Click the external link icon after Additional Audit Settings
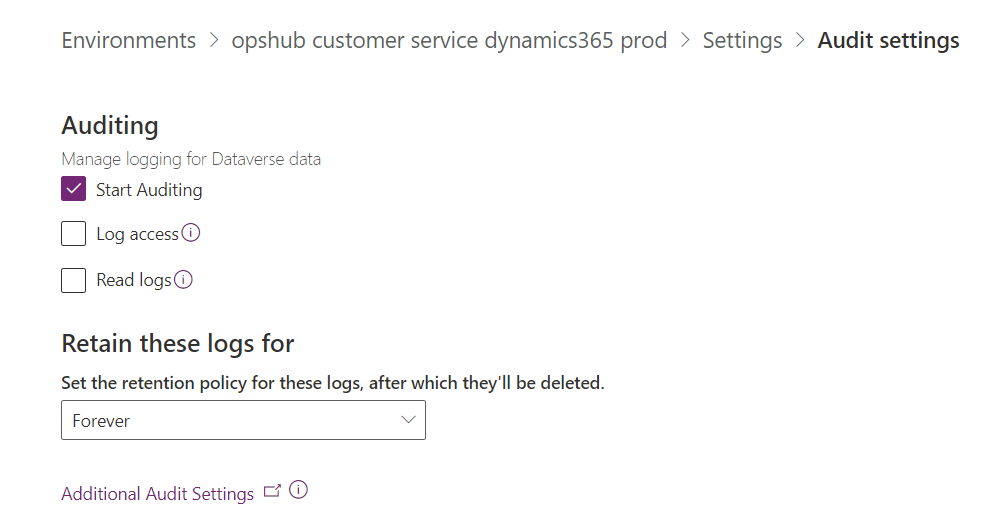This screenshot has width=997, height=531. pyautogui.click(x=272, y=491)
